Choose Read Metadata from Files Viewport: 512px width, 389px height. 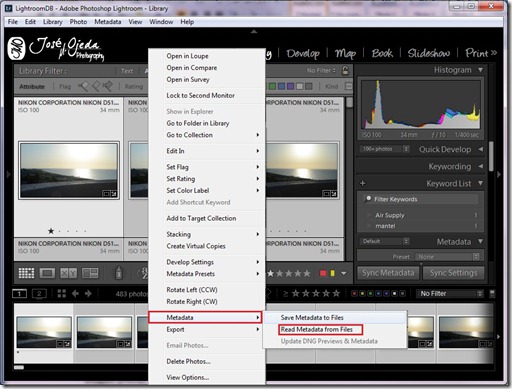tap(316, 329)
